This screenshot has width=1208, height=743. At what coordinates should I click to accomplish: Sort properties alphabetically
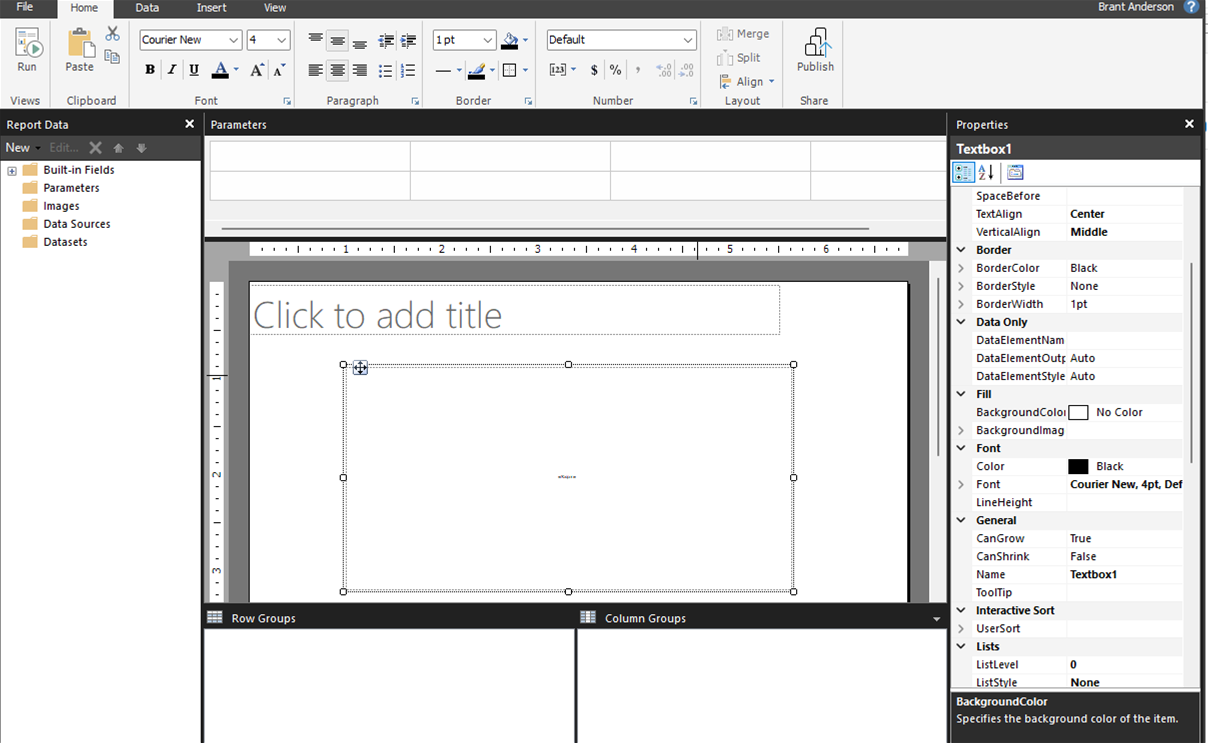(x=985, y=173)
